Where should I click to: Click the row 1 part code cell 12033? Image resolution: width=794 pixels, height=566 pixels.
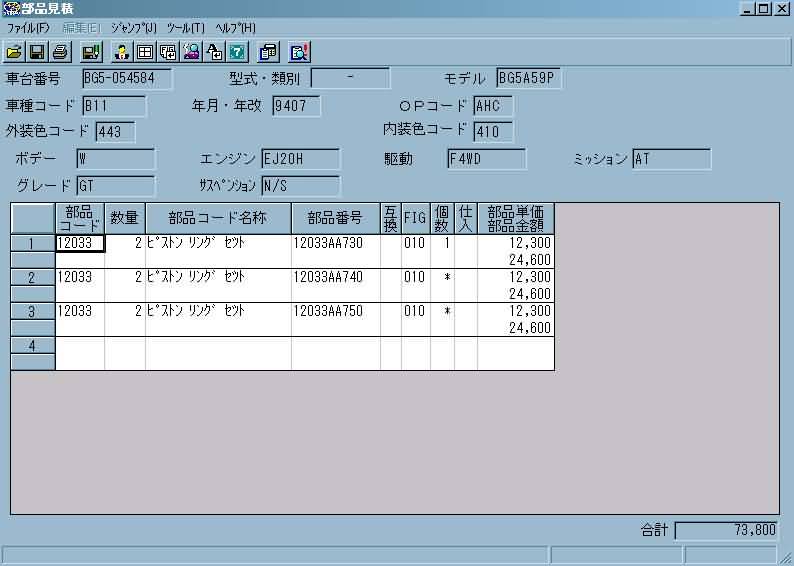click(x=80, y=244)
